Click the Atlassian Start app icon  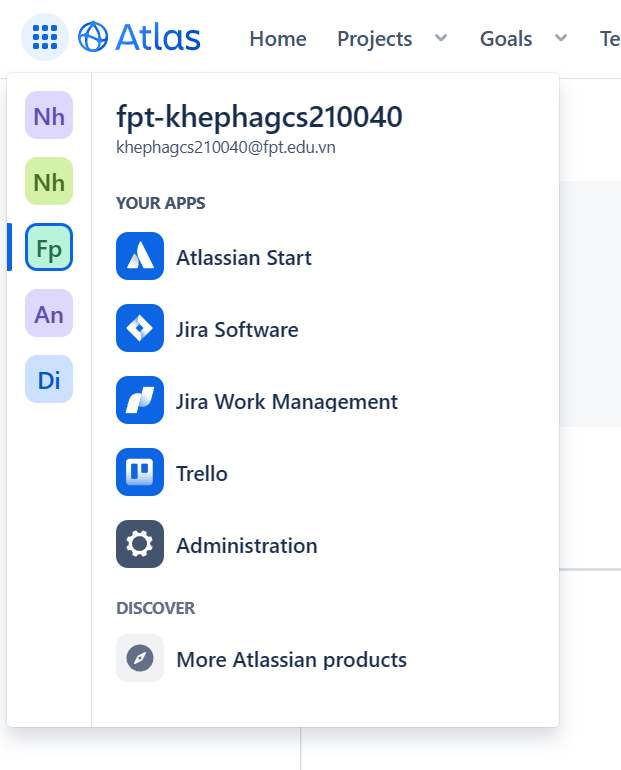click(140, 256)
